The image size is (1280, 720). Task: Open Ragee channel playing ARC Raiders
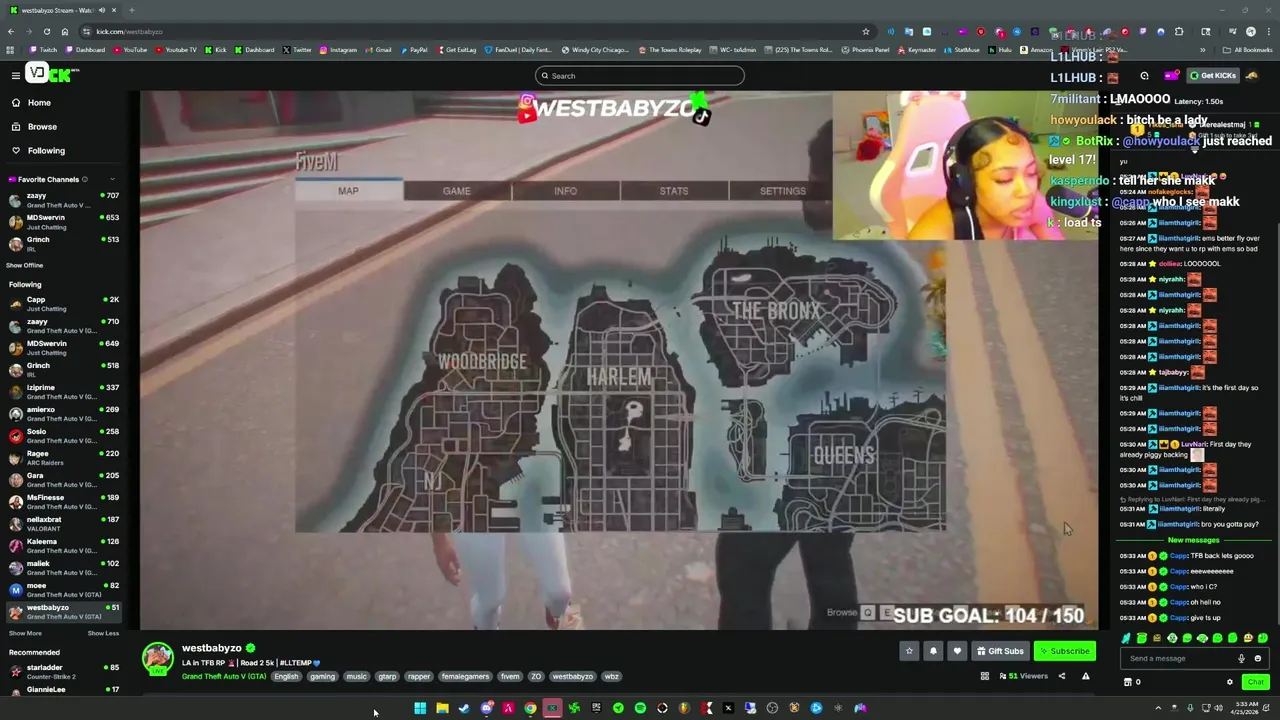point(62,458)
